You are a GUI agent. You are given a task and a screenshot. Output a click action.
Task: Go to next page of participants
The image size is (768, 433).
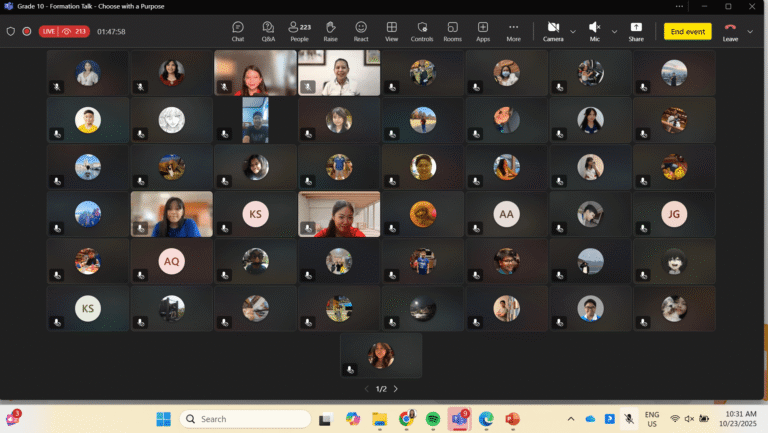pyautogui.click(x=396, y=389)
